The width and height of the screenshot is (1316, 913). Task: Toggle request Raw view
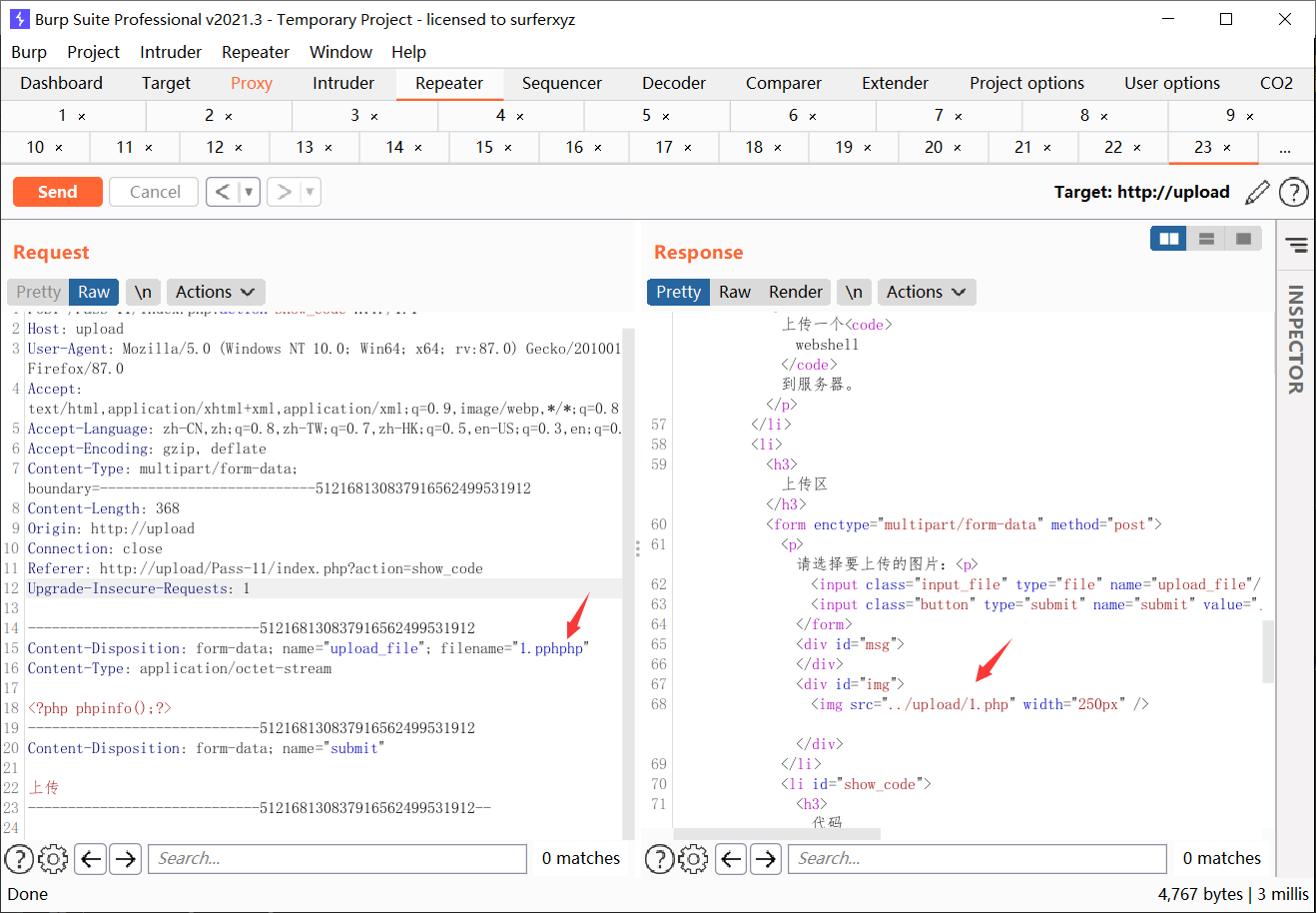[x=94, y=292]
